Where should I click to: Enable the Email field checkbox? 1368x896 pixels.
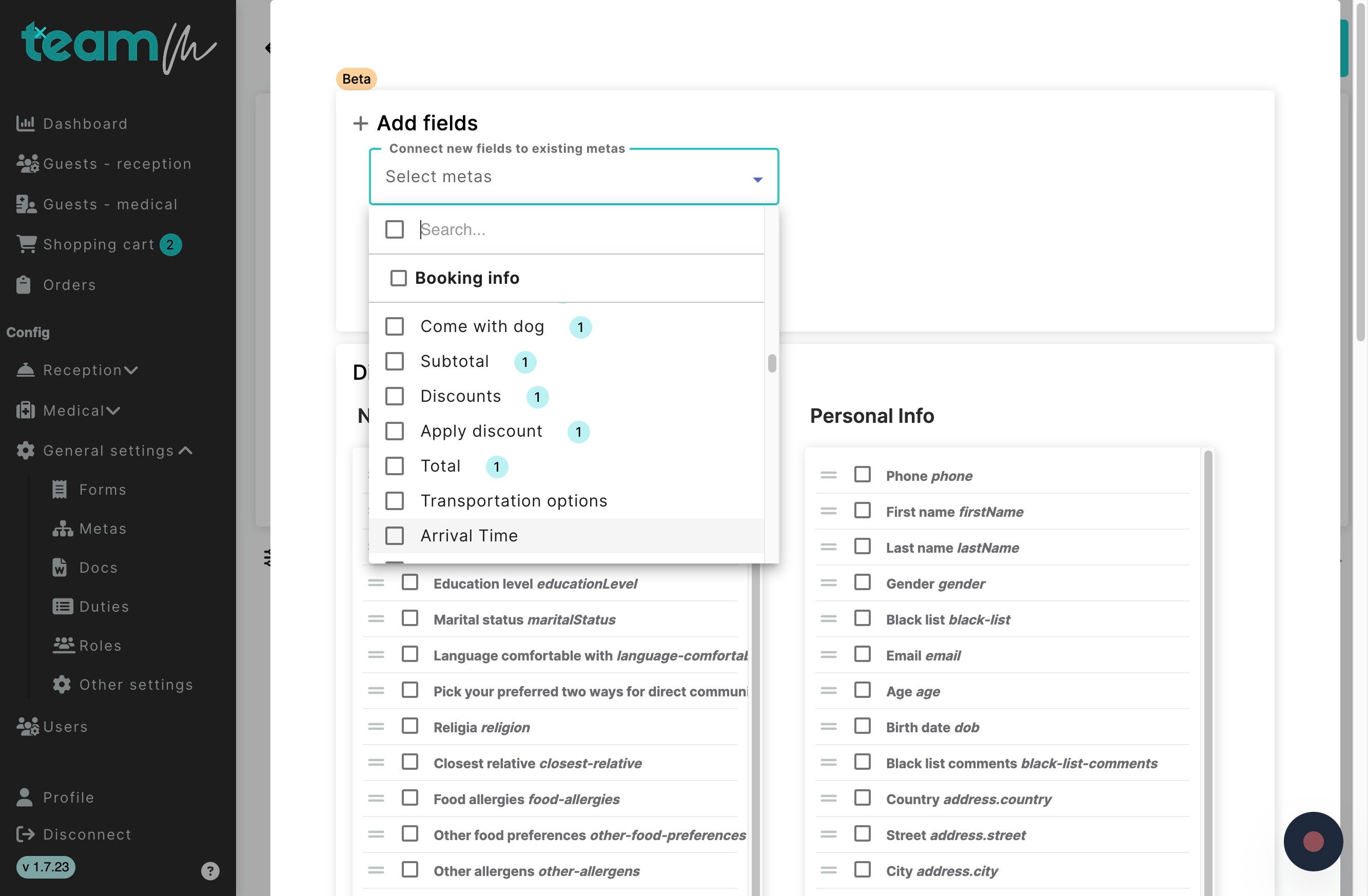(x=862, y=655)
